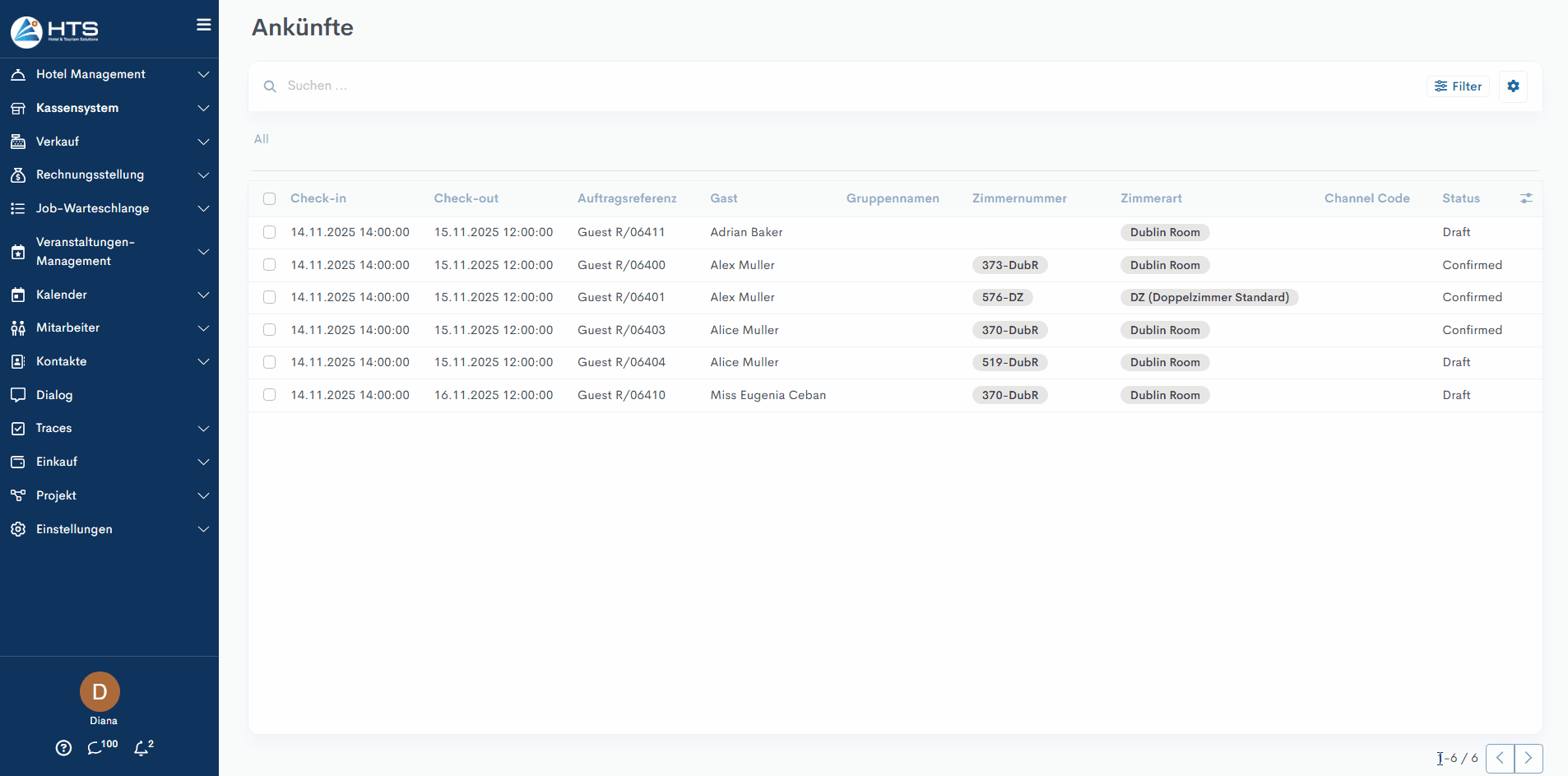Viewport: 1568px width, 776px height.
Task: Open the settings gear next to Filter
Action: coord(1513,86)
